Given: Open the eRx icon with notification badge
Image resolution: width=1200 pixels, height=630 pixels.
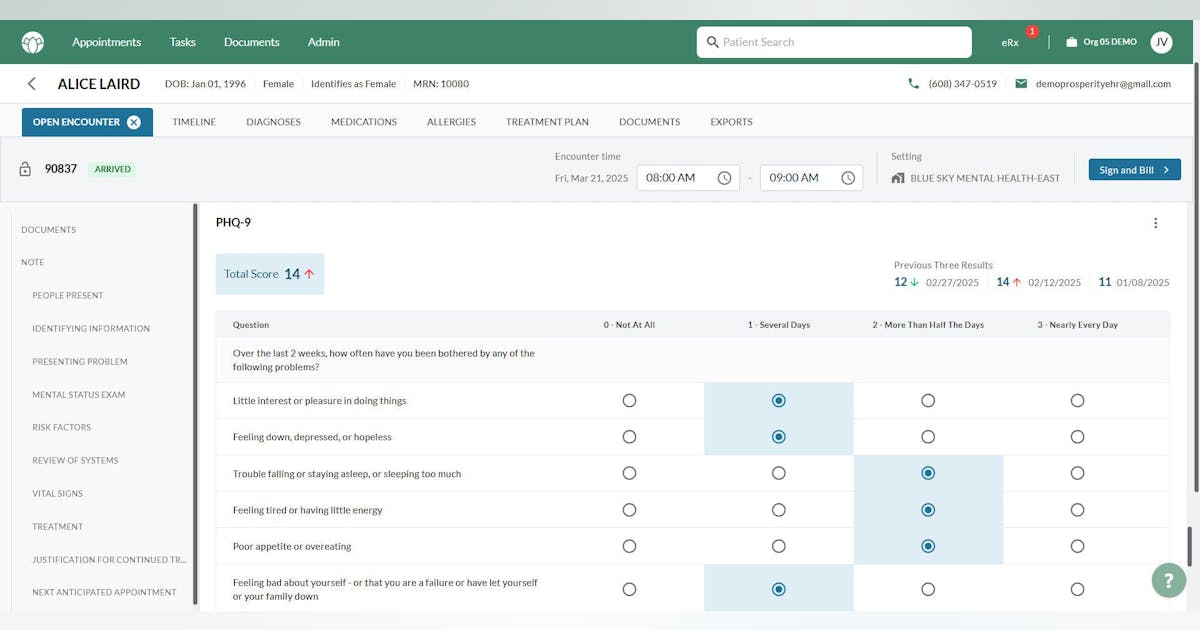Looking at the screenshot, I should [1012, 41].
